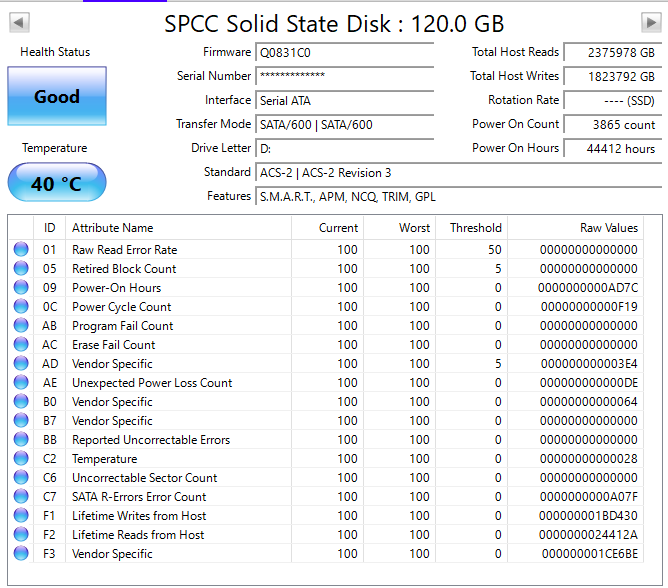Click the Good health status button
Screen dimensions: 668x588
click(x=56, y=97)
